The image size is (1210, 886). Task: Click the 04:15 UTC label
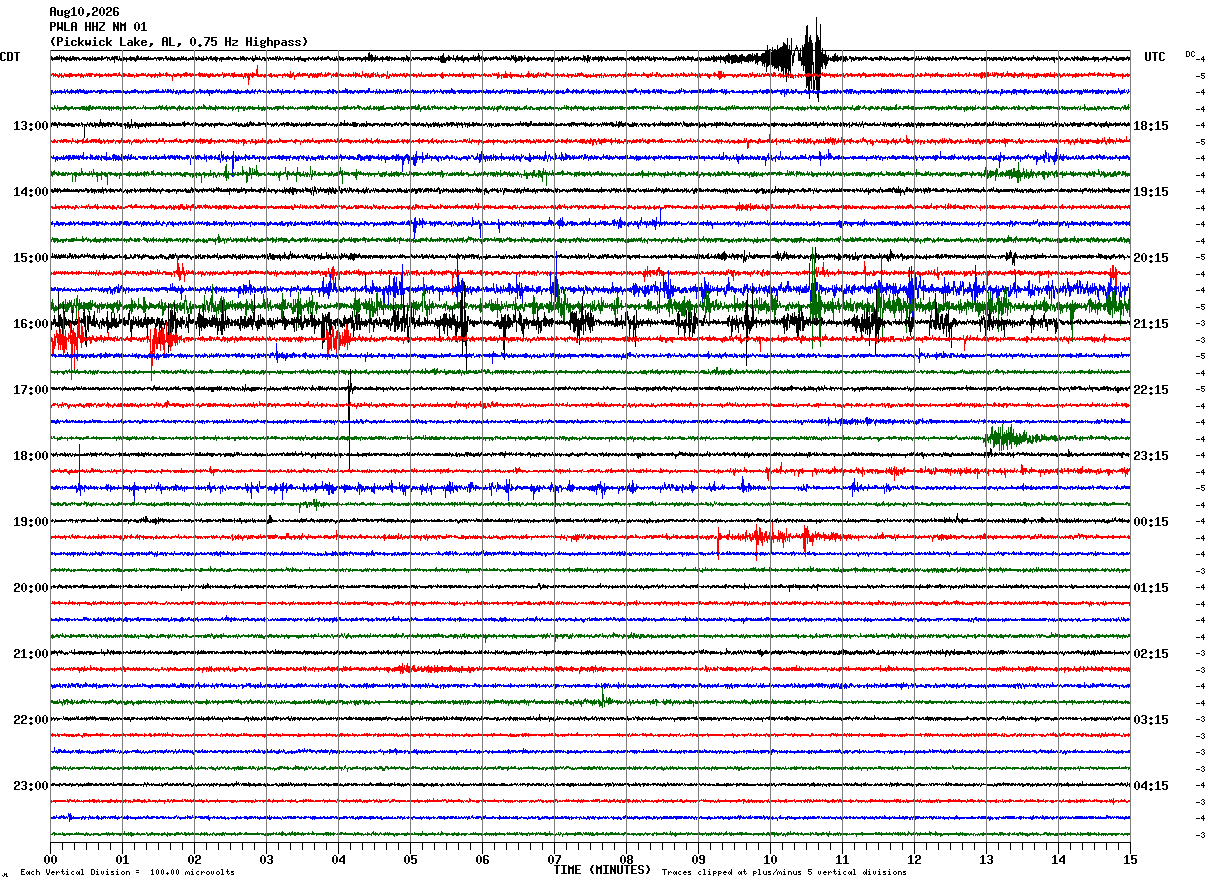pyautogui.click(x=1151, y=786)
